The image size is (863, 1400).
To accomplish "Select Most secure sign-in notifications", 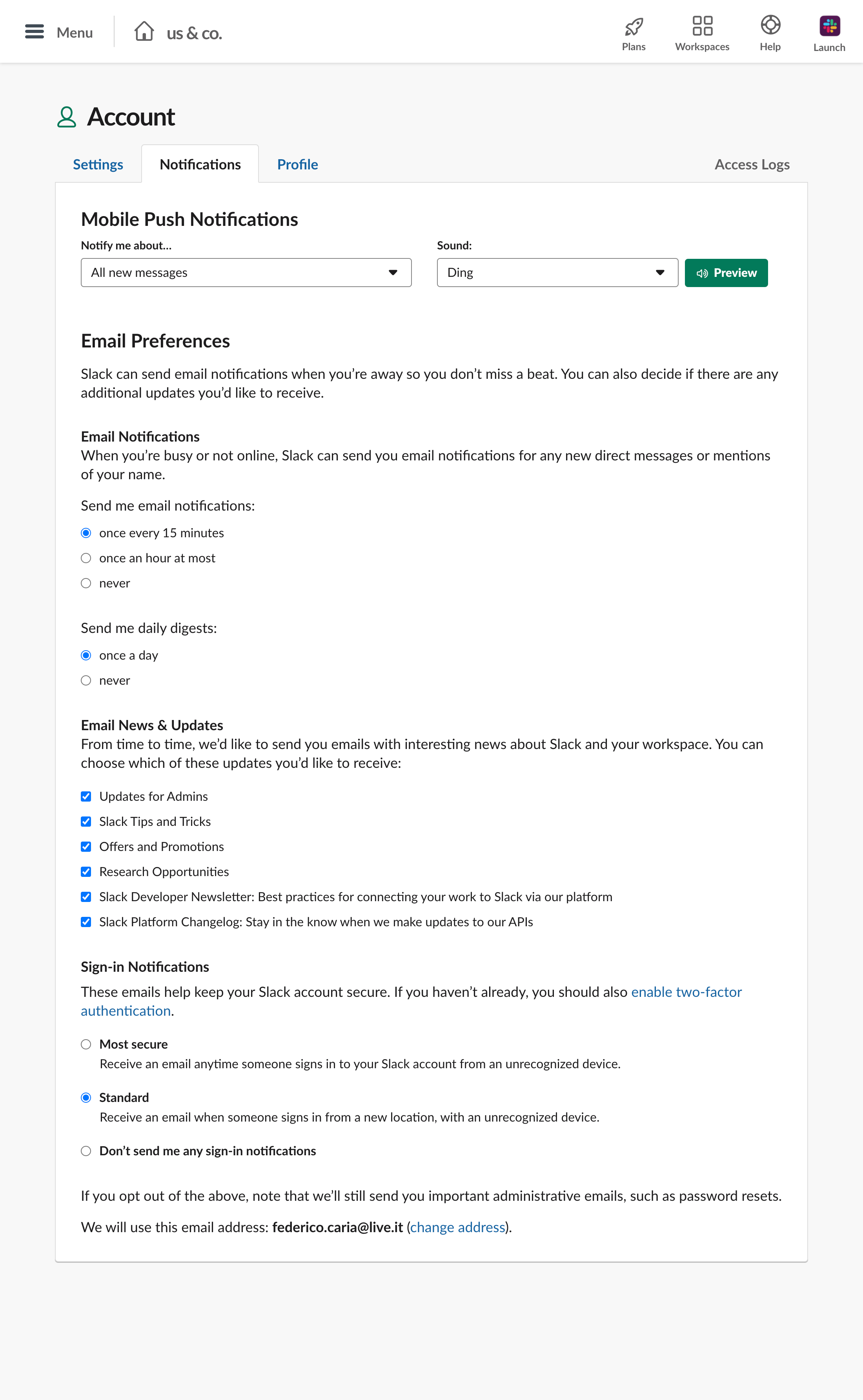I will pos(86,1044).
